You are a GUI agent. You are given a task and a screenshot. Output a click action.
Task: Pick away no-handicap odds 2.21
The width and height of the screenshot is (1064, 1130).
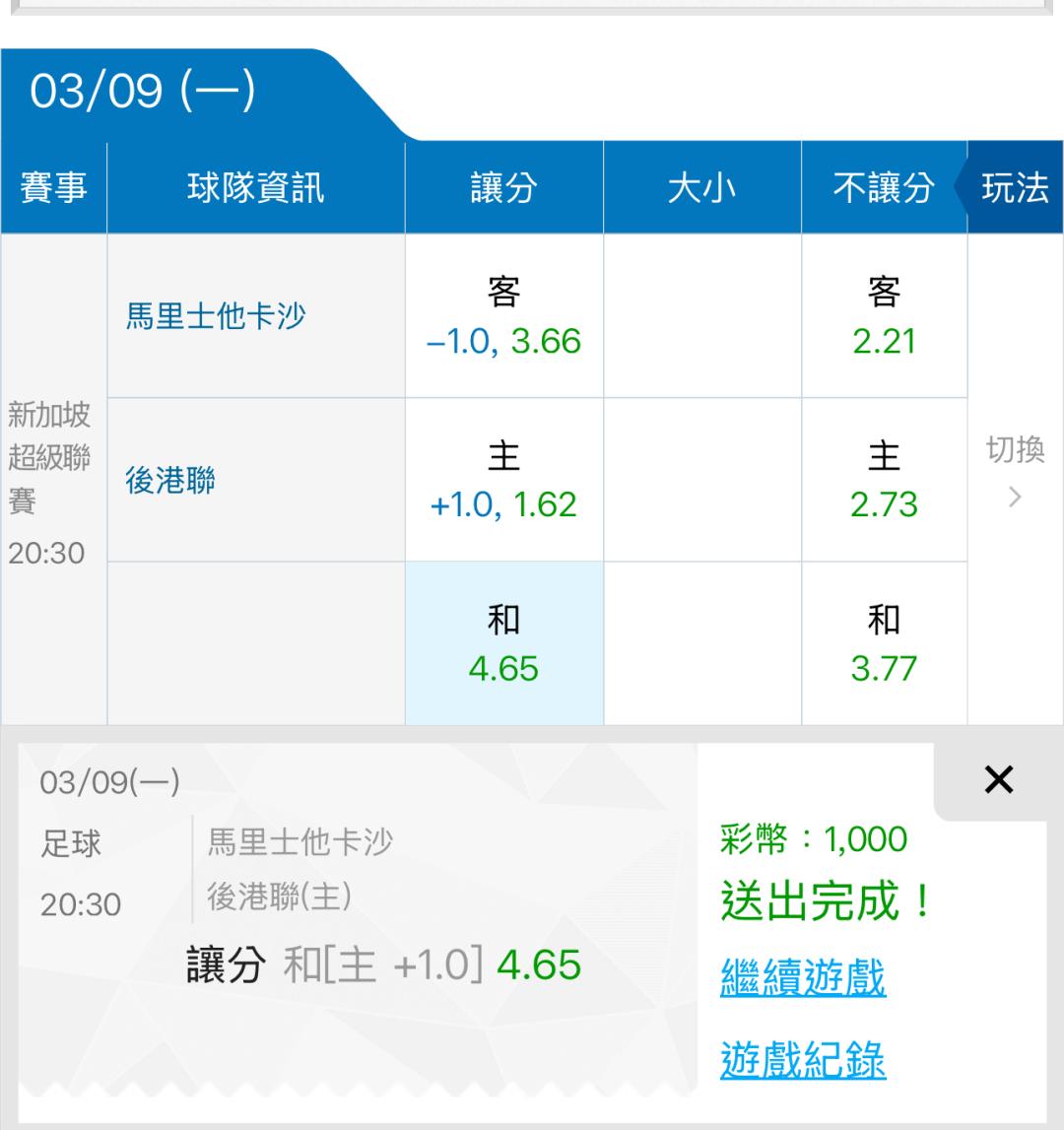884,317
